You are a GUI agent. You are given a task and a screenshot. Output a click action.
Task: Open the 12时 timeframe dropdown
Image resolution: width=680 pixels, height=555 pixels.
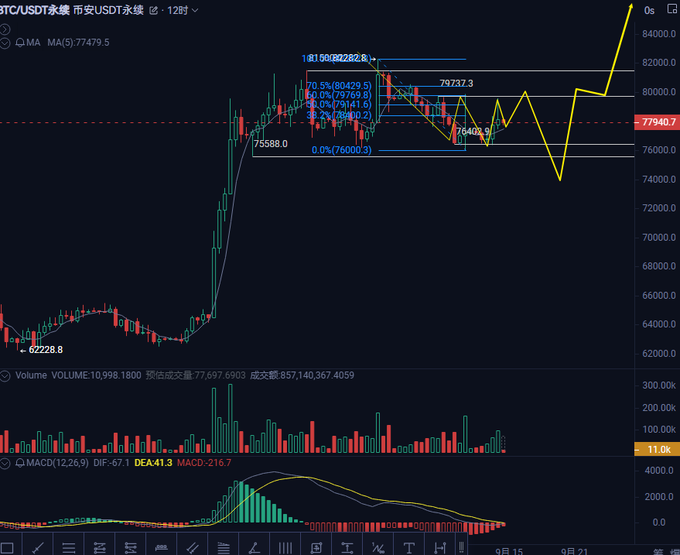click(183, 10)
